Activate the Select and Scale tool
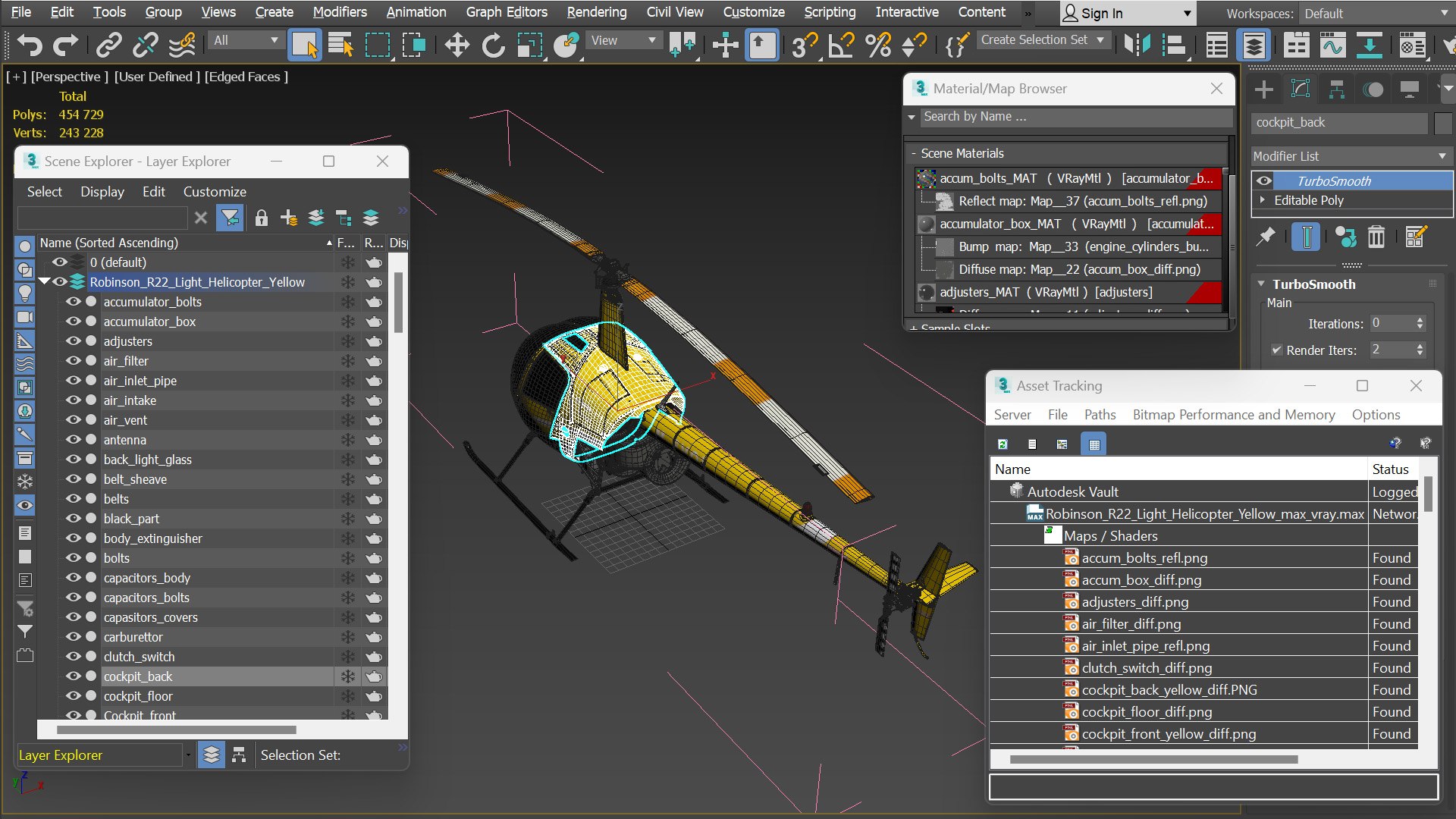Image resolution: width=1456 pixels, height=819 pixels. pyautogui.click(x=529, y=45)
